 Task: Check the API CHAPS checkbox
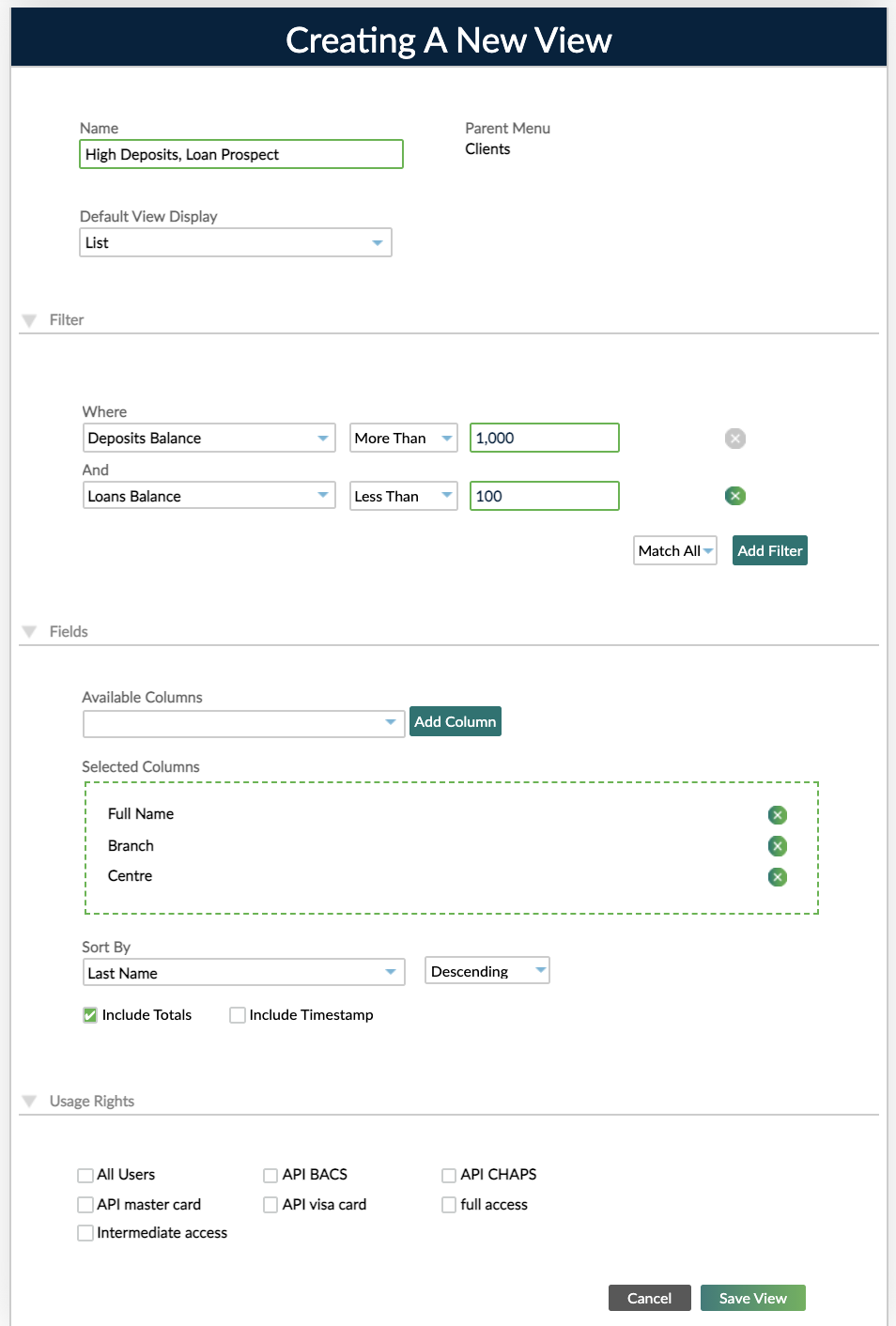448,1174
